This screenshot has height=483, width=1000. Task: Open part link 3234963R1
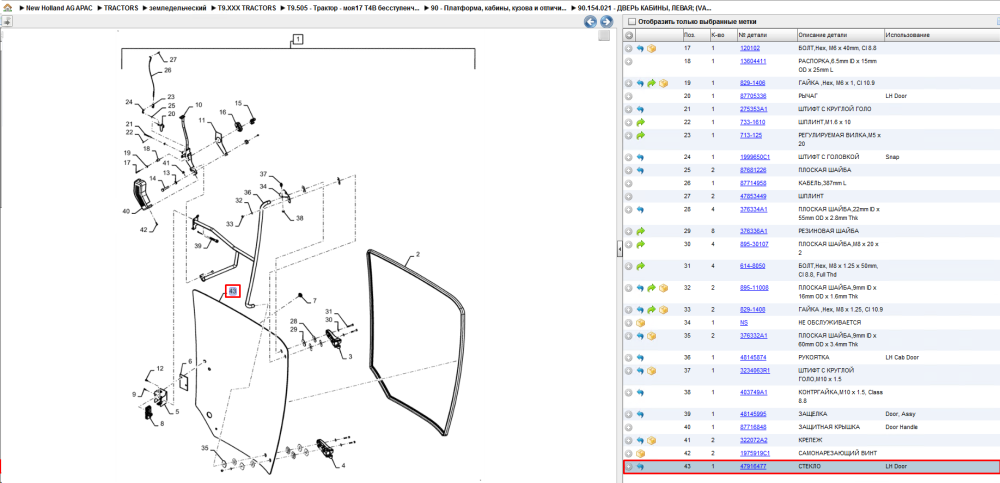tap(754, 370)
